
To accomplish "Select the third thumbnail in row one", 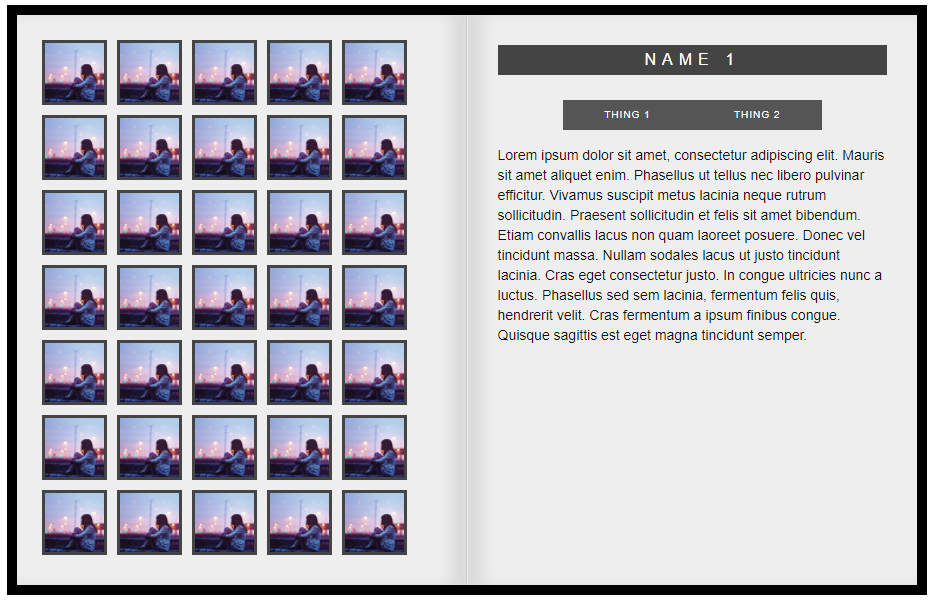I will [224, 72].
